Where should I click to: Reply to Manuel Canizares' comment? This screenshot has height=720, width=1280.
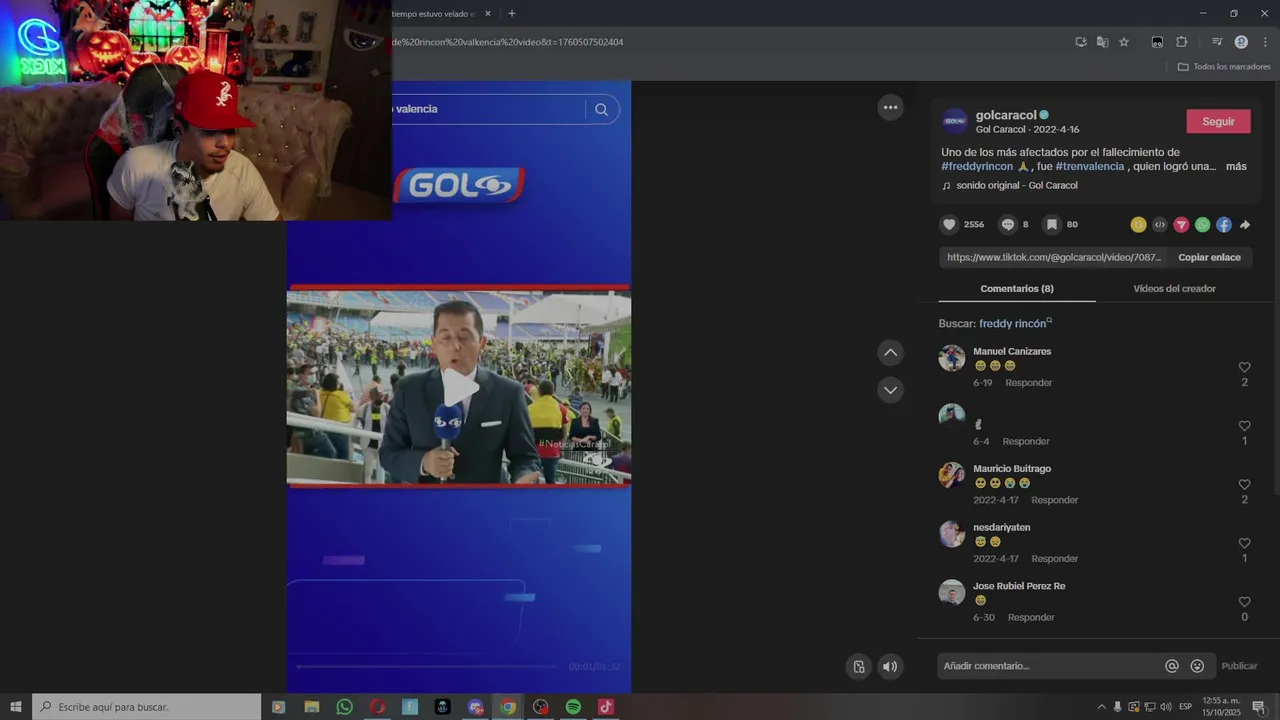(x=1028, y=383)
